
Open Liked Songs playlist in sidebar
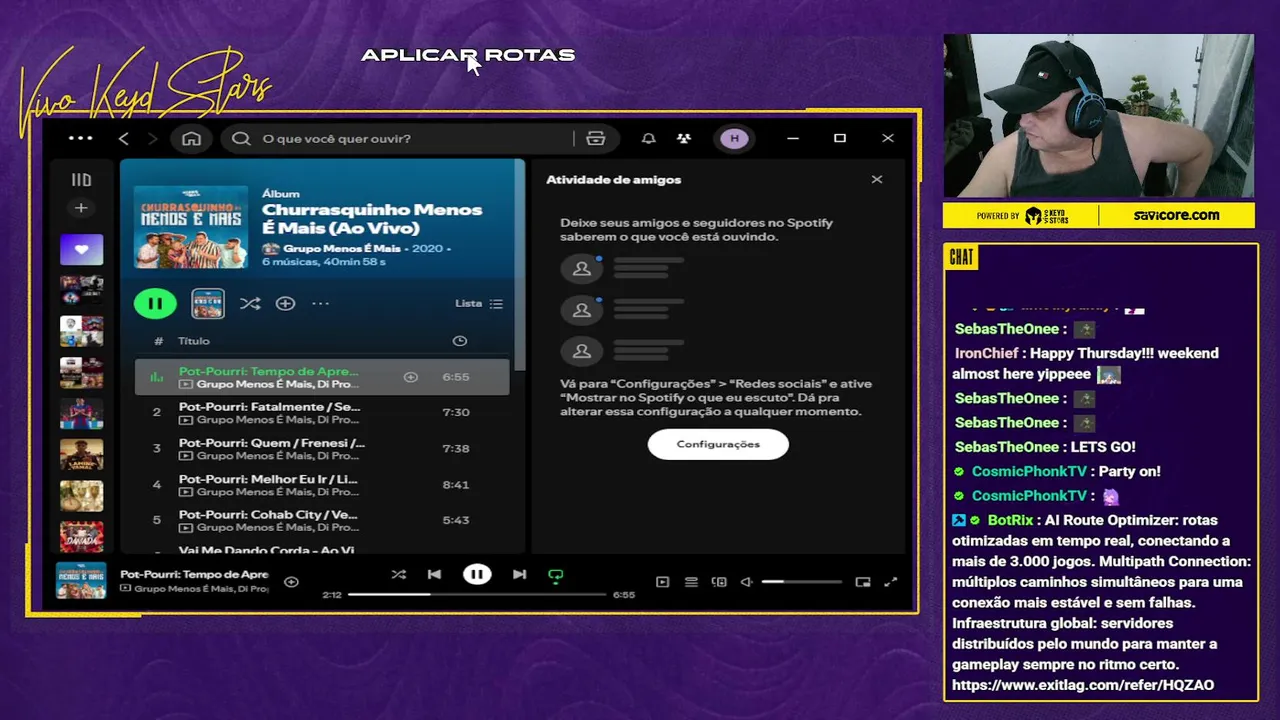point(81,249)
